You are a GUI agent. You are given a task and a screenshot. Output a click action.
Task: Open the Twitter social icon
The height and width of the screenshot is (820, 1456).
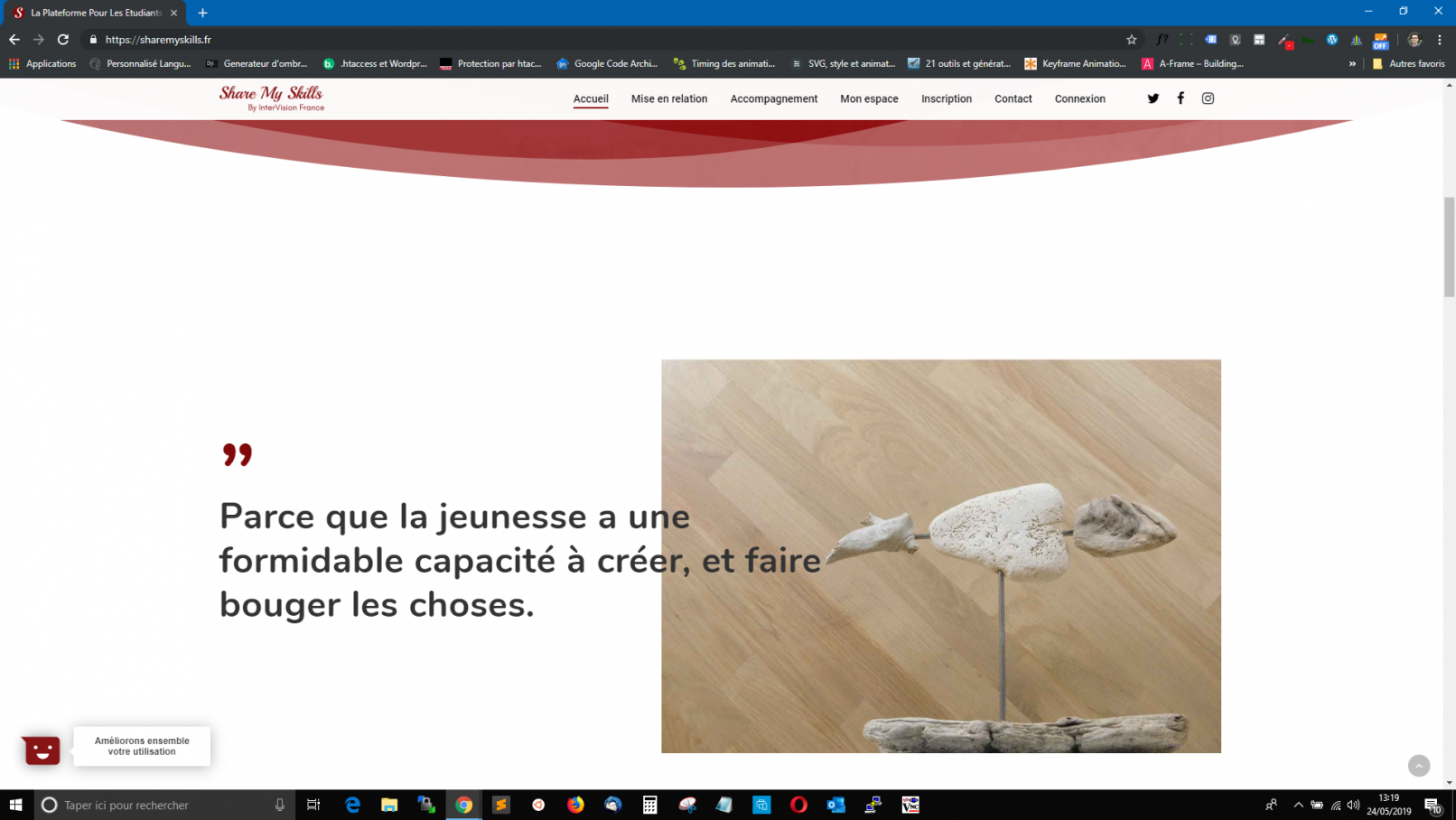[x=1153, y=98]
